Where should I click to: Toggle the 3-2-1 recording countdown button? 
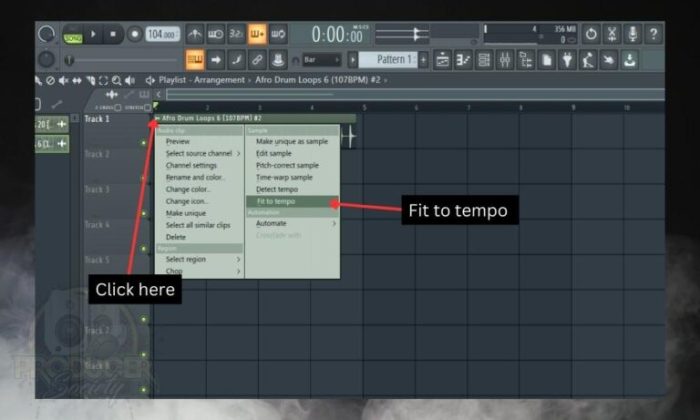236,34
